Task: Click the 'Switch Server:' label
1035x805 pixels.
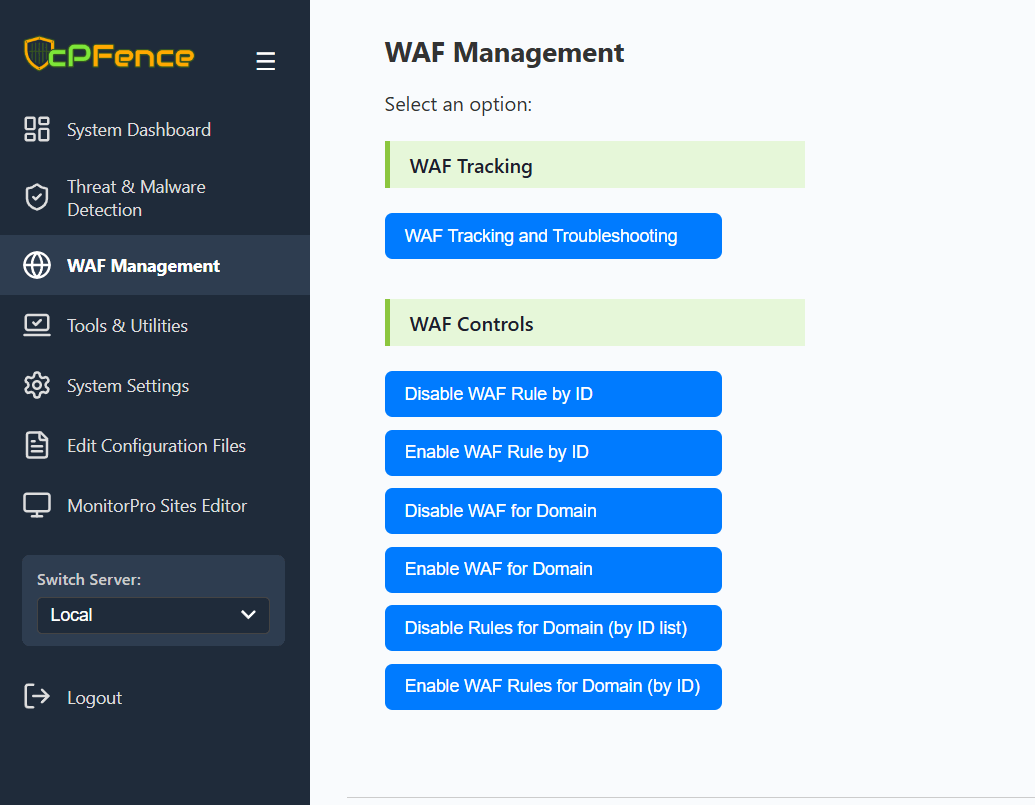Action: [89, 579]
